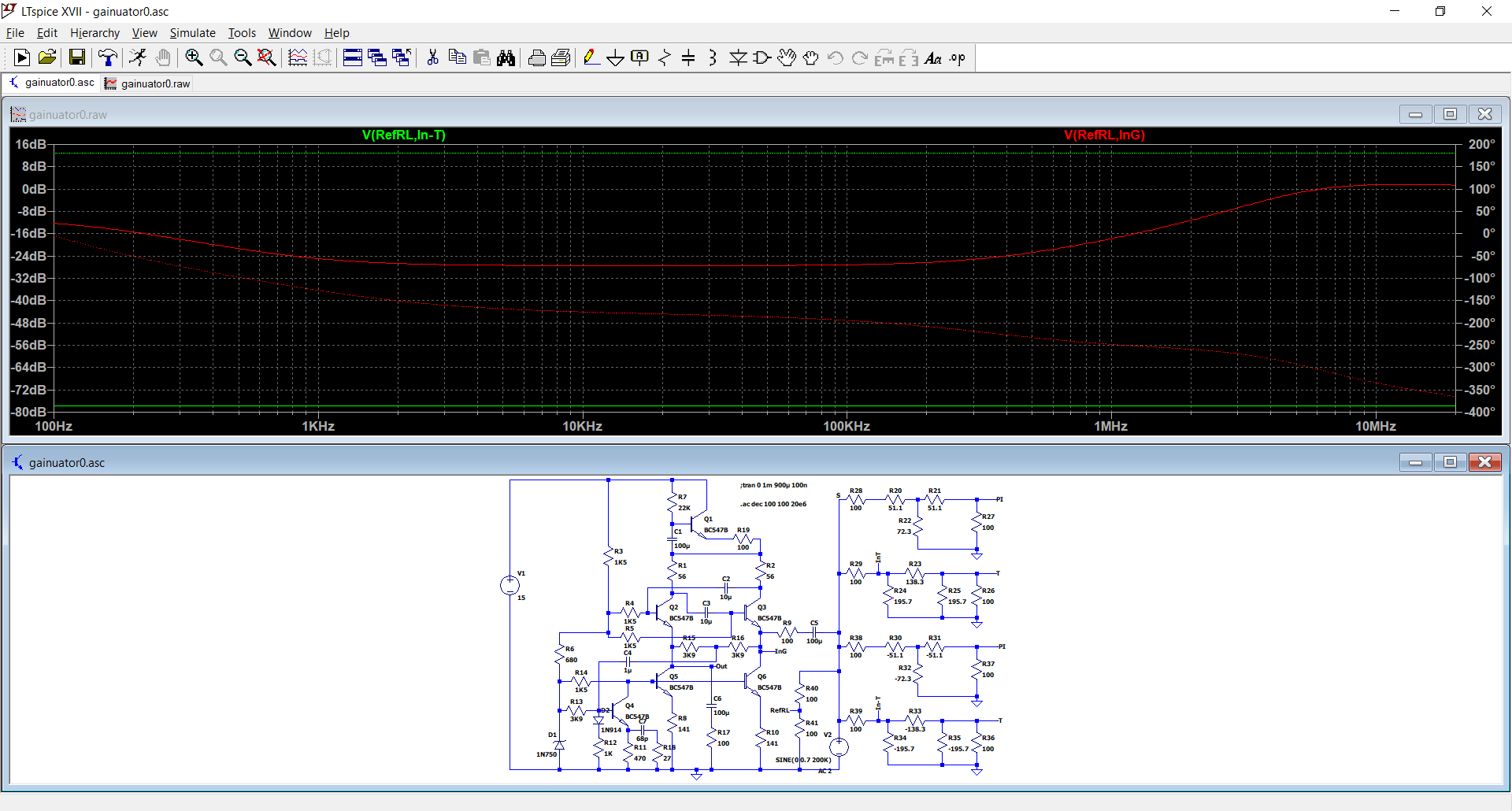The image size is (1512, 811).
Task: Open the component gate symbol chooser
Action: coord(762,57)
